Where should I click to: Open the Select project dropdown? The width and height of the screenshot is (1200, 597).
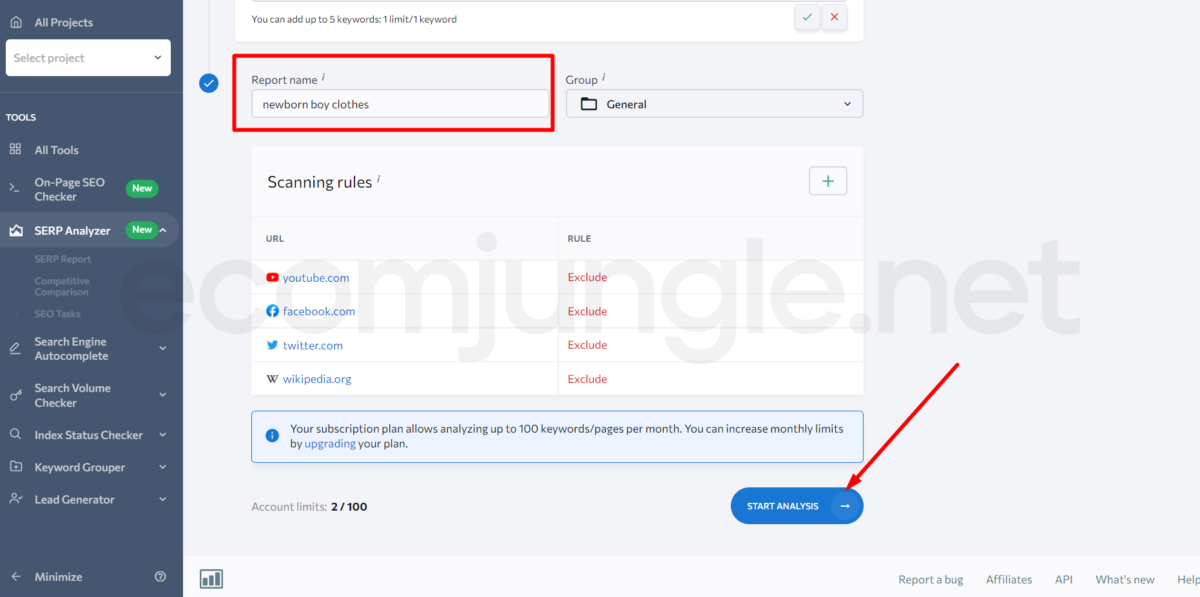point(88,58)
